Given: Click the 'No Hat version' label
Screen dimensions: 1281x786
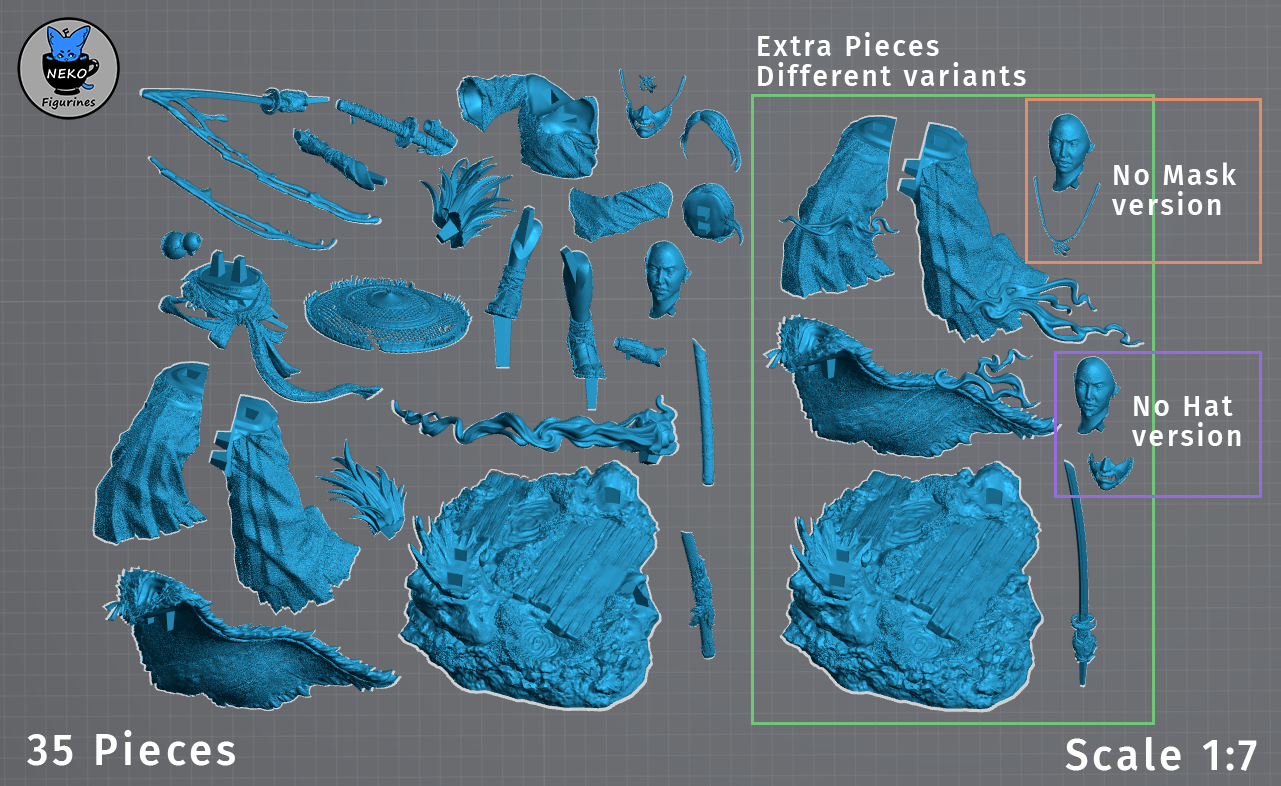Looking at the screenshot, I should pyautogui.click(x=1186, y=421).
